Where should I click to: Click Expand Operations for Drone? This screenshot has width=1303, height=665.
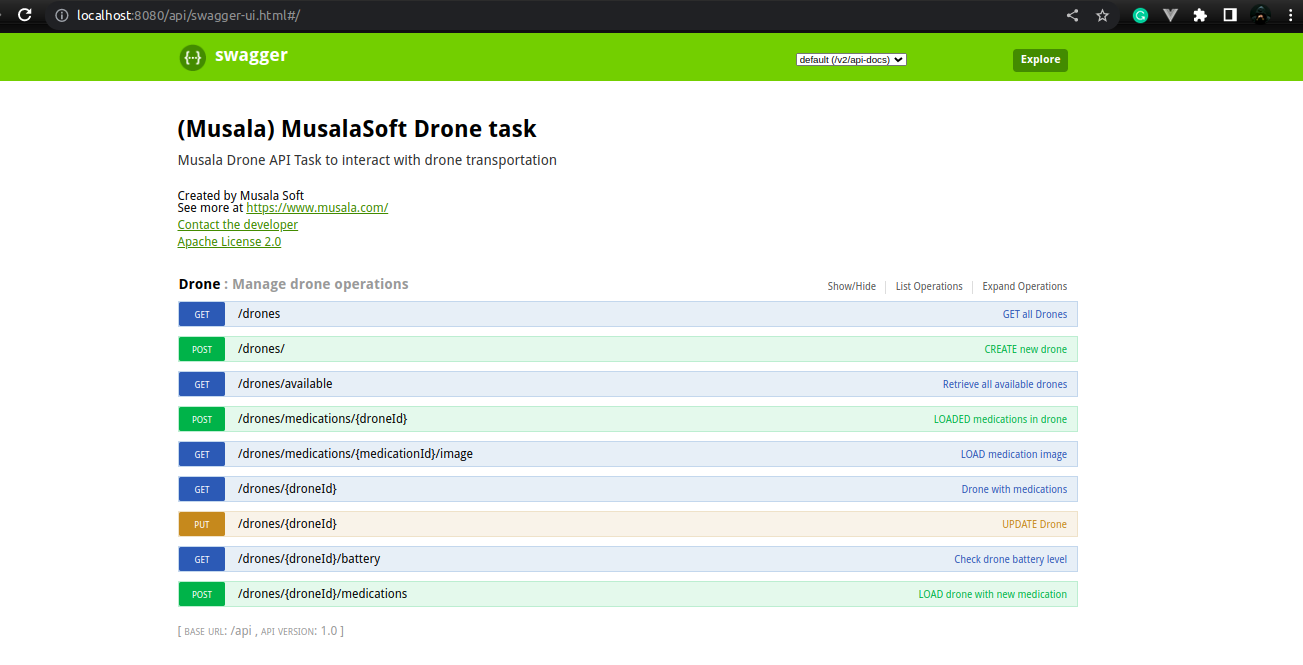1024,286
